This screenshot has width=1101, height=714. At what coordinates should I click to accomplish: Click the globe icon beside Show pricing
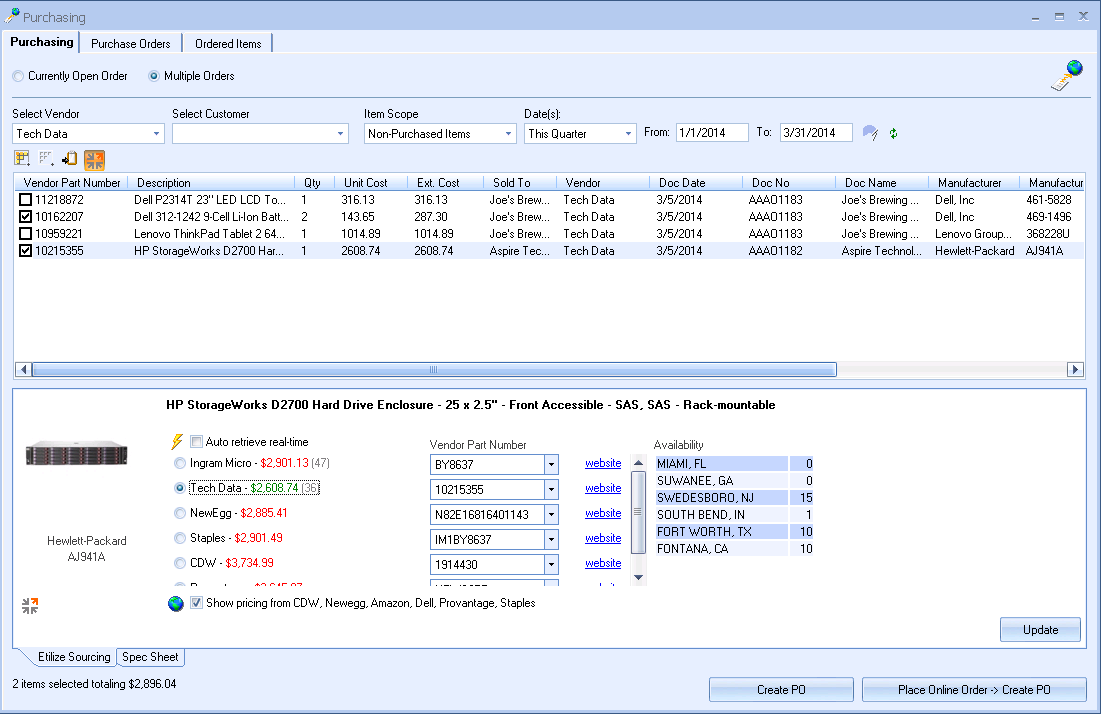(176, 603)
